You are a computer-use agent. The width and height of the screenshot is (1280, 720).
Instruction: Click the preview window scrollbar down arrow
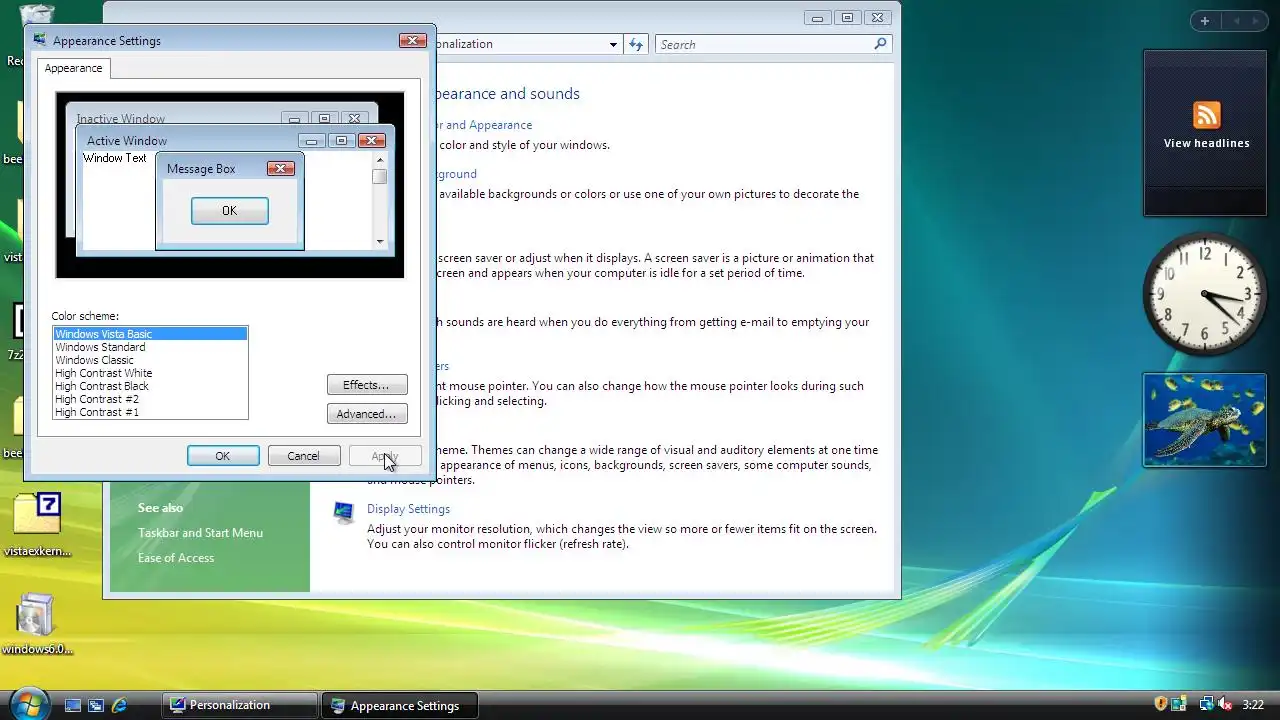pos(380,242)
